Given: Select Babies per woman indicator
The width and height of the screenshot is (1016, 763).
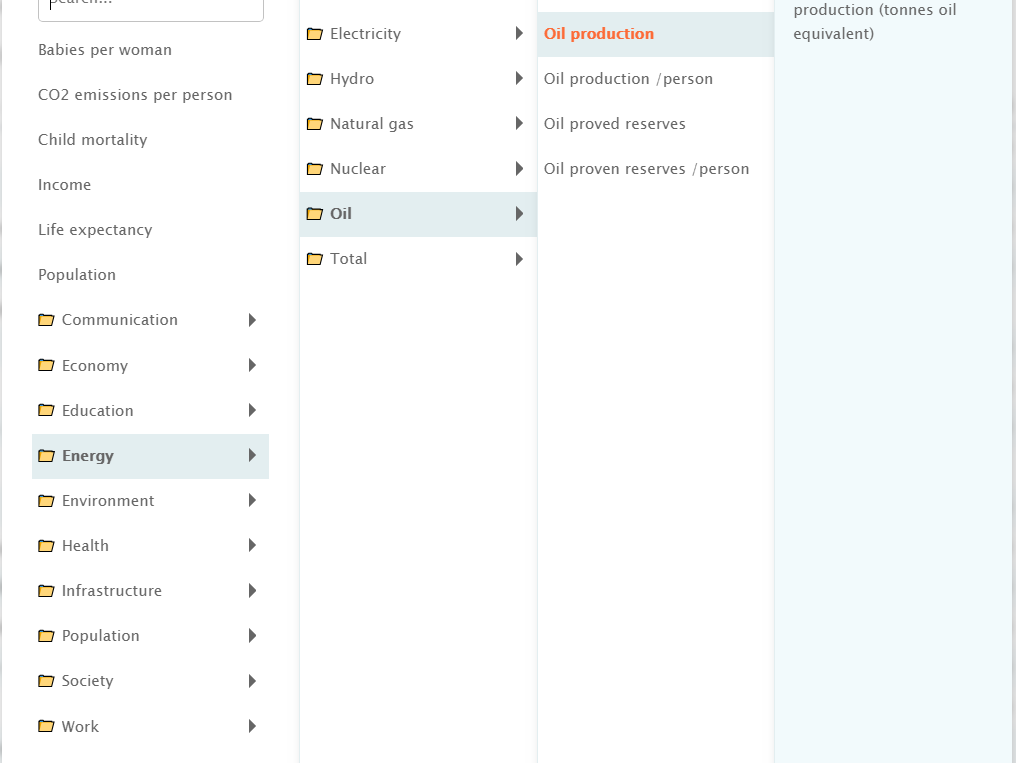Looking at the screenshot, I should [105, 50].
